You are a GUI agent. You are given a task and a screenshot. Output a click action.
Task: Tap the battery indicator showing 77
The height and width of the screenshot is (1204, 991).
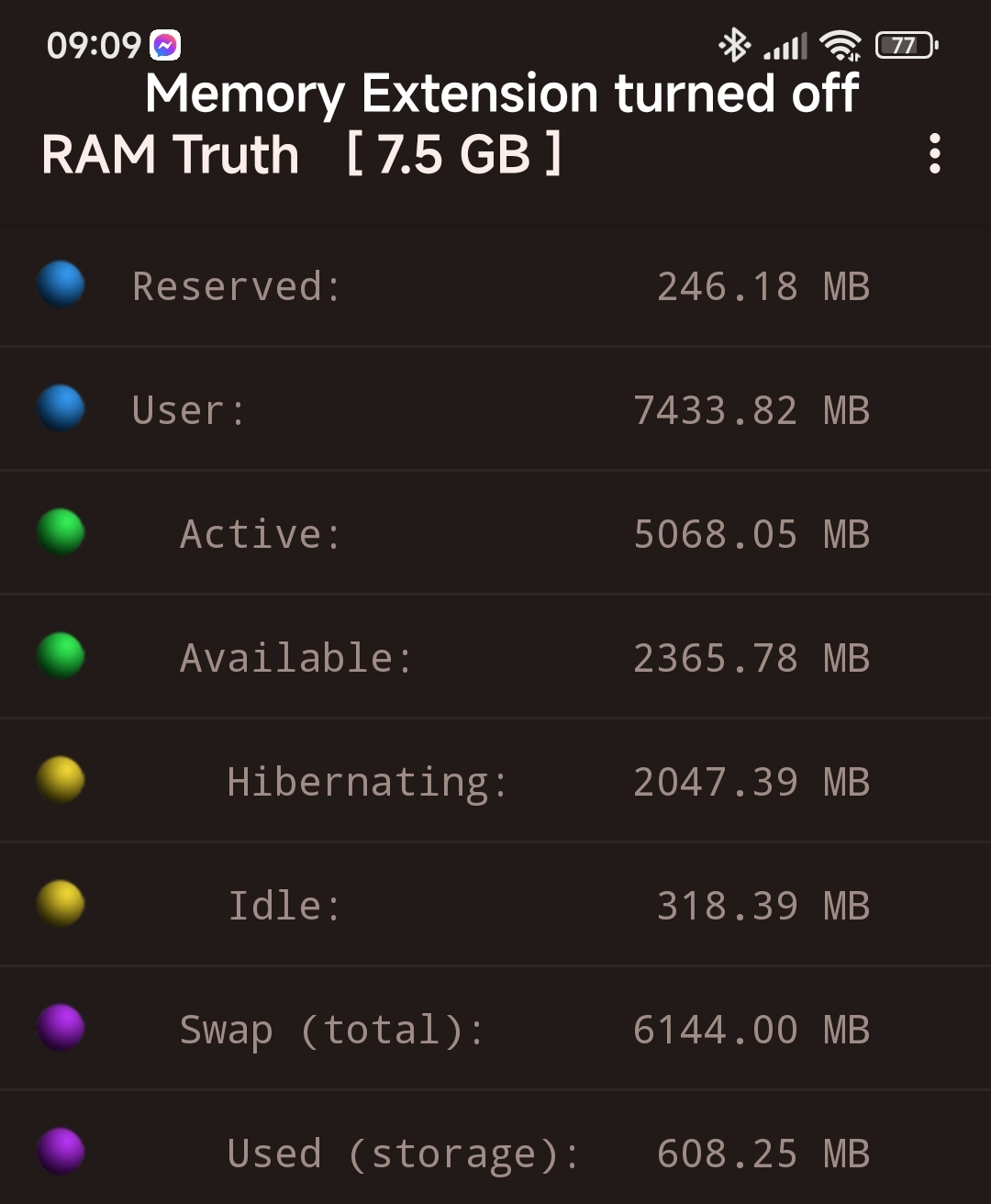point(907,45)
